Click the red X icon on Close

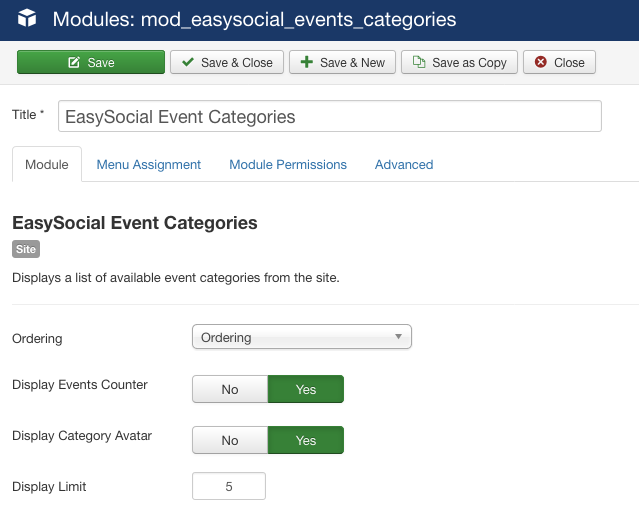pyautogui.click(x=540, y=62)
